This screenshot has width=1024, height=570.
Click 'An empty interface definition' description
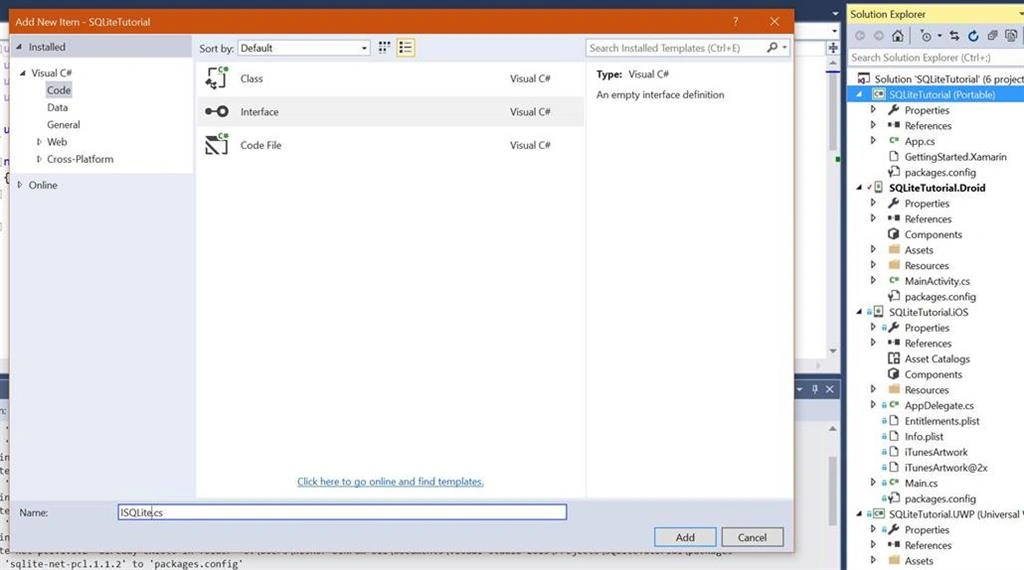[660, 95]
